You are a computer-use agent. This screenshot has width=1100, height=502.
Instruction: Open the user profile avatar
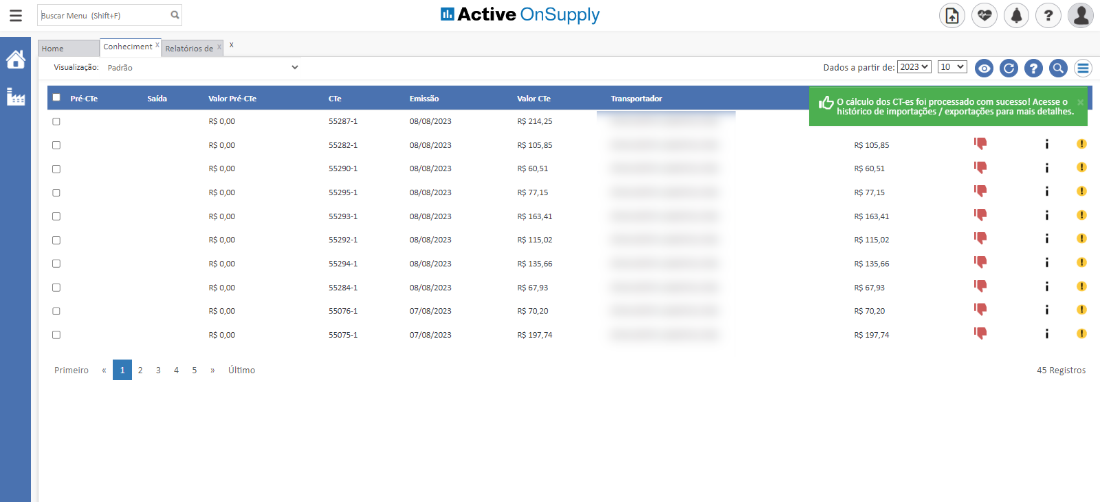tap(1080, 15)
